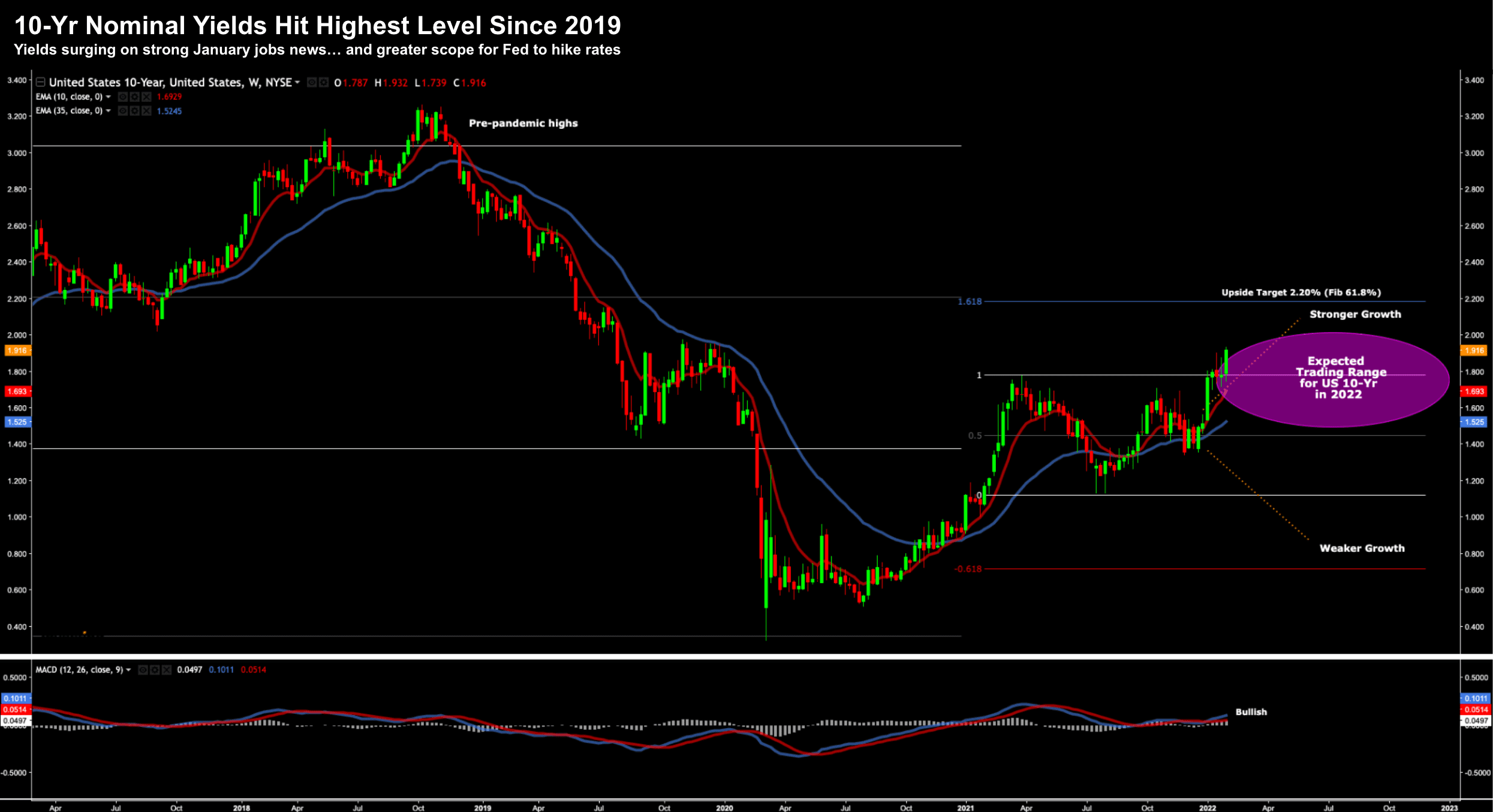Image resolution: width=1493 pixels, height=812 pixels.
Task: Delete EMA 35 indicator using X icon
Action: 146,111
